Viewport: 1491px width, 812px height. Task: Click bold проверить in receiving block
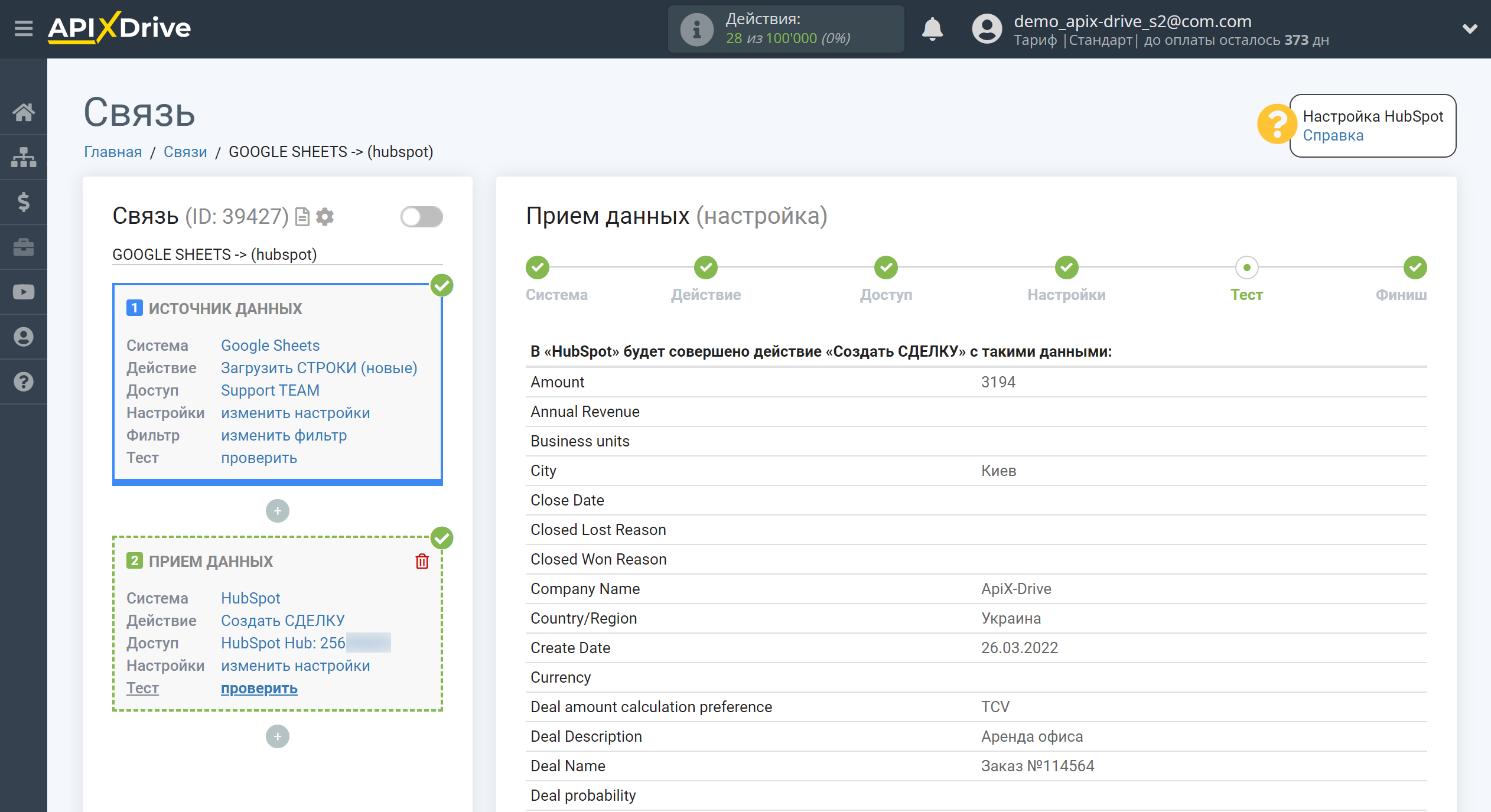(x=259, y=688)
